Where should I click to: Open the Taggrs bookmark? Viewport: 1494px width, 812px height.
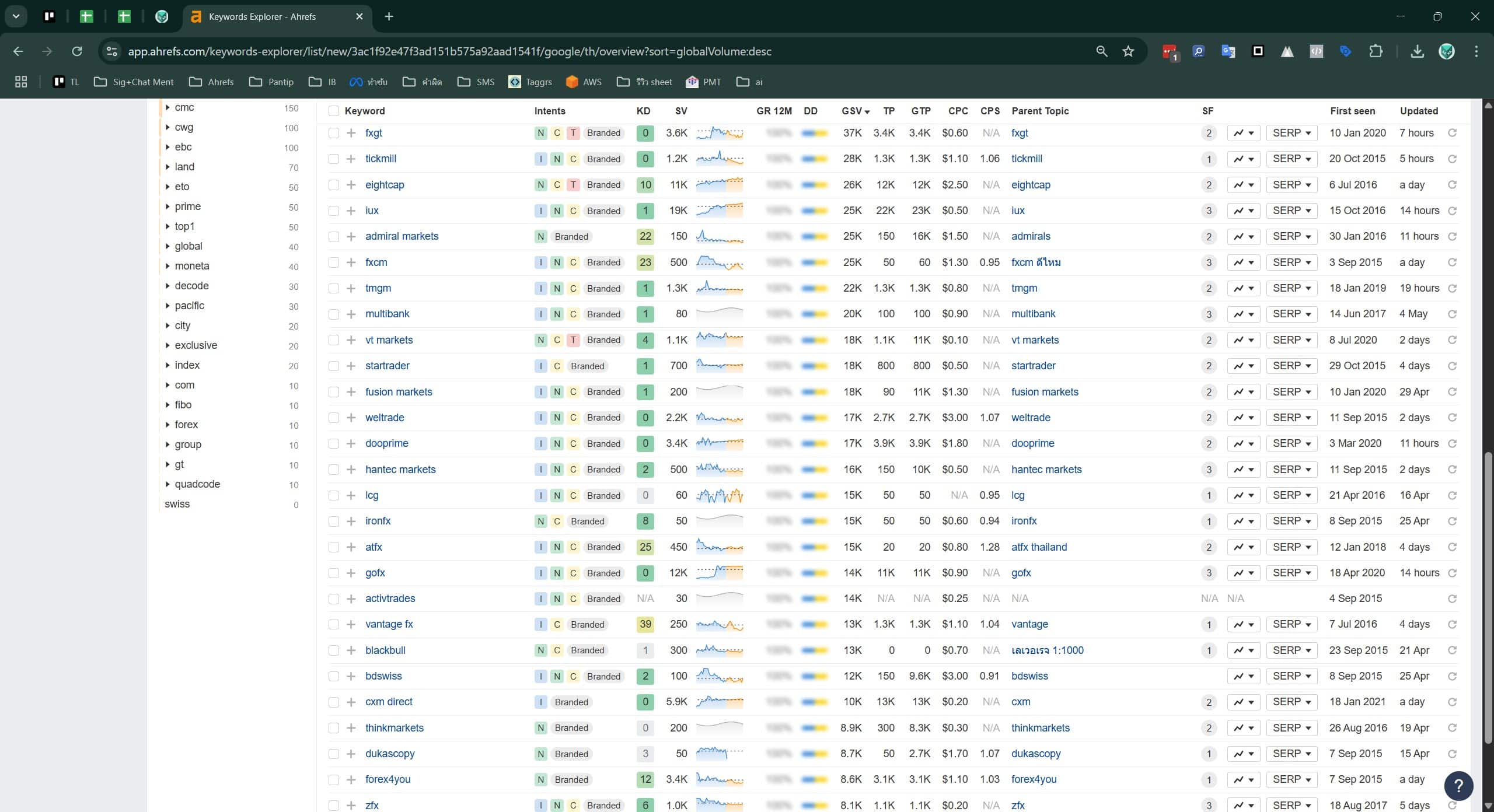point(530,82)
